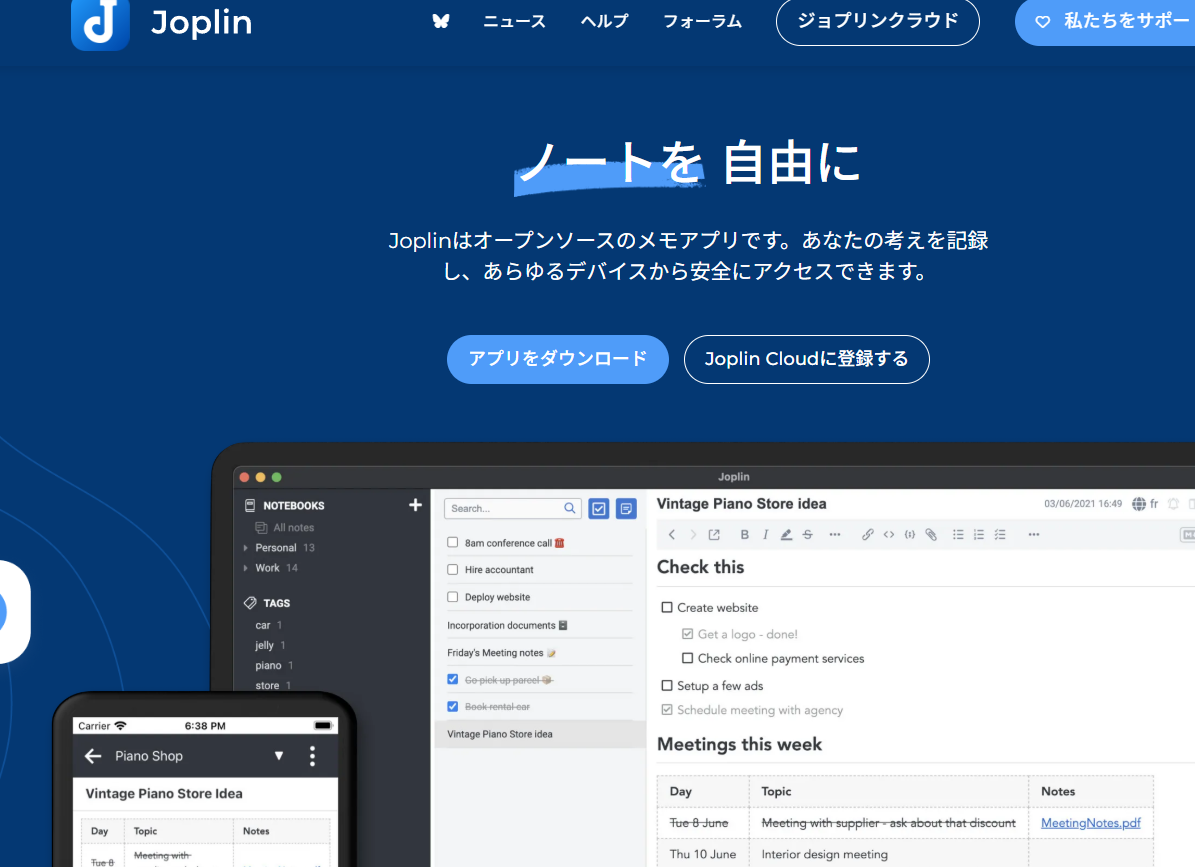Click the NOTEBOOKS header icon
This screenshot has height=867, width=1195.
point(250,505)
